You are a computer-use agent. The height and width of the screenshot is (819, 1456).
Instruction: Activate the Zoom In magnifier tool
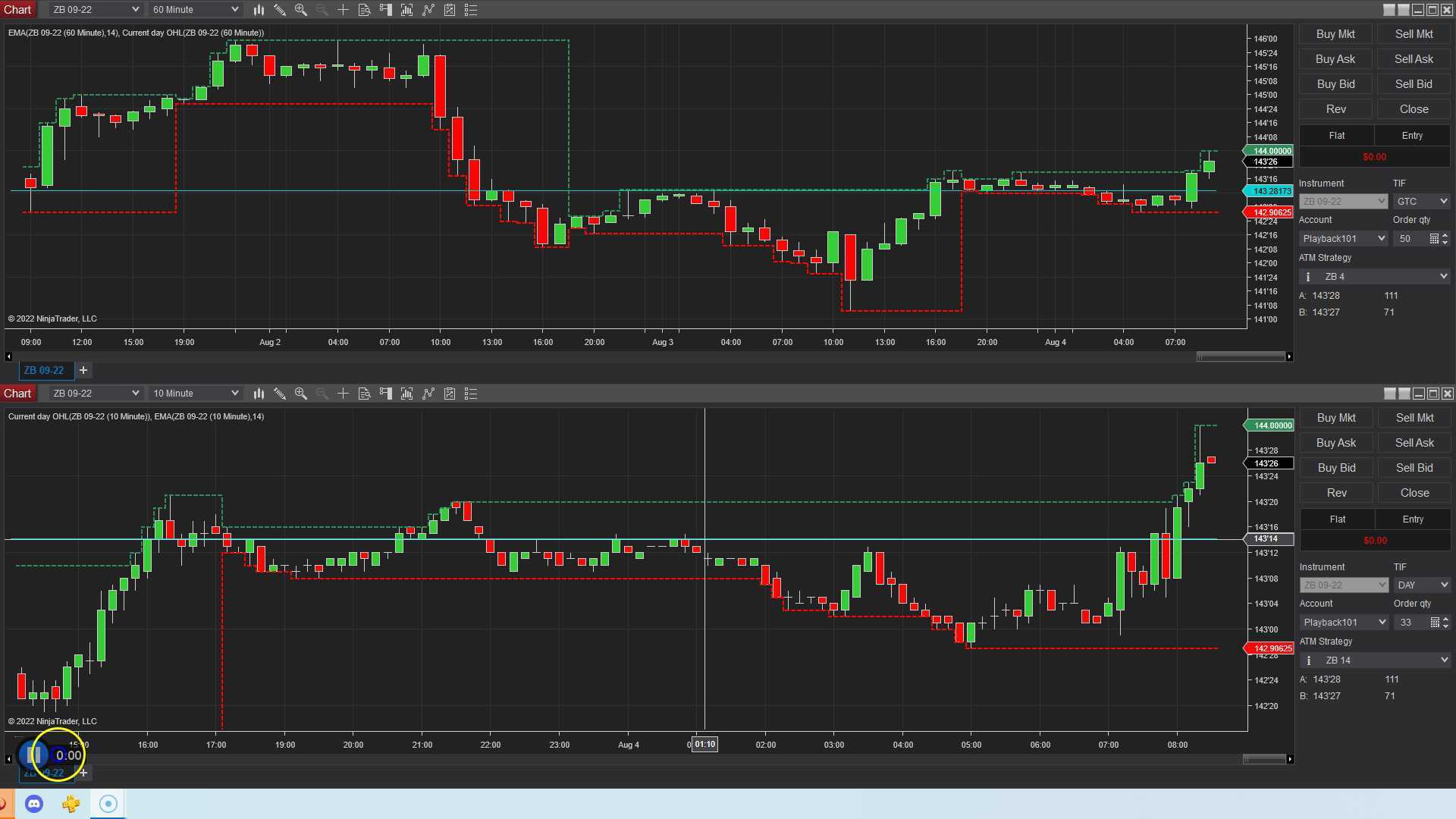(301, 10)
